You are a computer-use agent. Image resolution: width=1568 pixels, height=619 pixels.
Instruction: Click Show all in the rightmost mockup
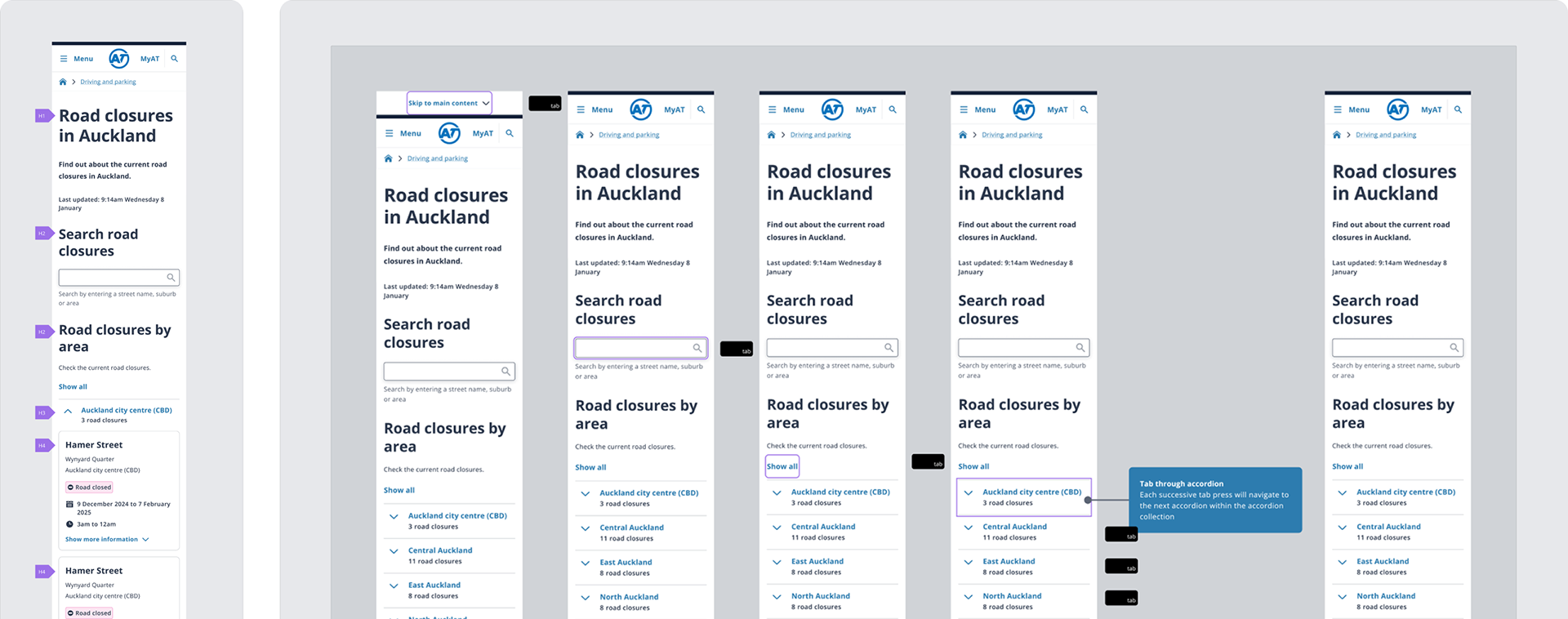point(1347,466)
